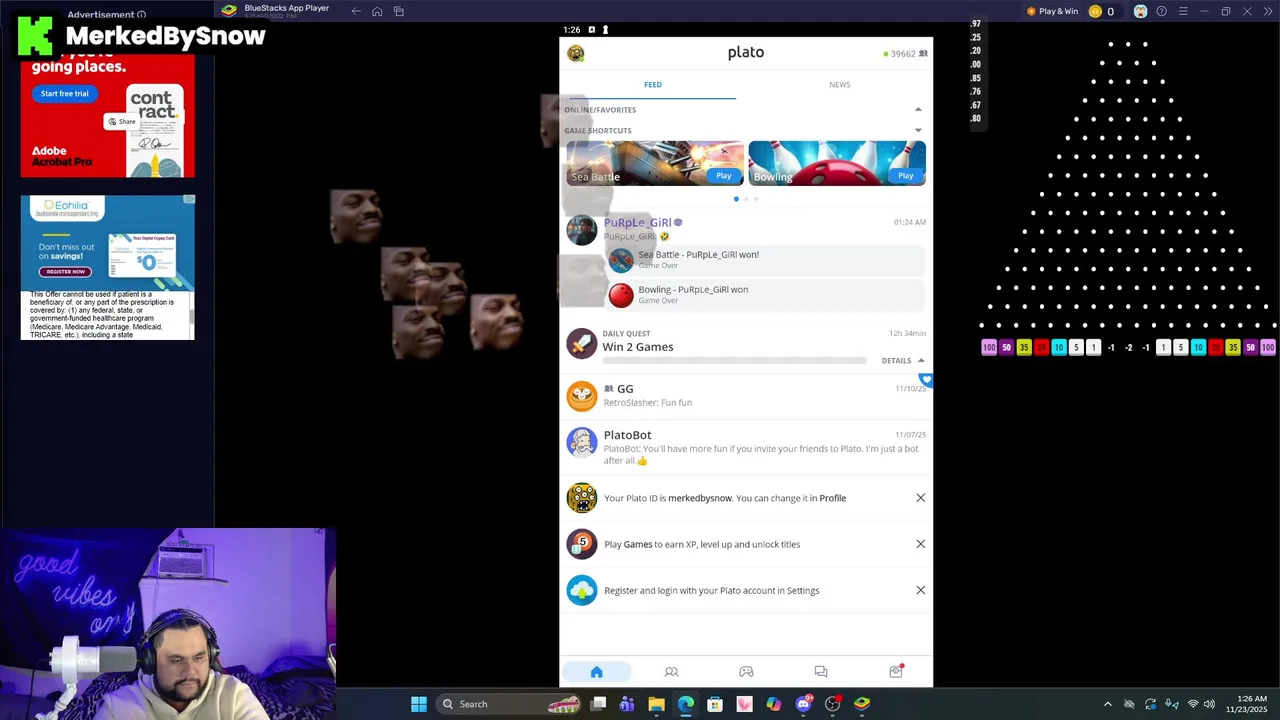Screen dimensions: 1280x720
Task: Show hidden icons in system tray
Action: pyautogui.click(x=1107, y=704)
